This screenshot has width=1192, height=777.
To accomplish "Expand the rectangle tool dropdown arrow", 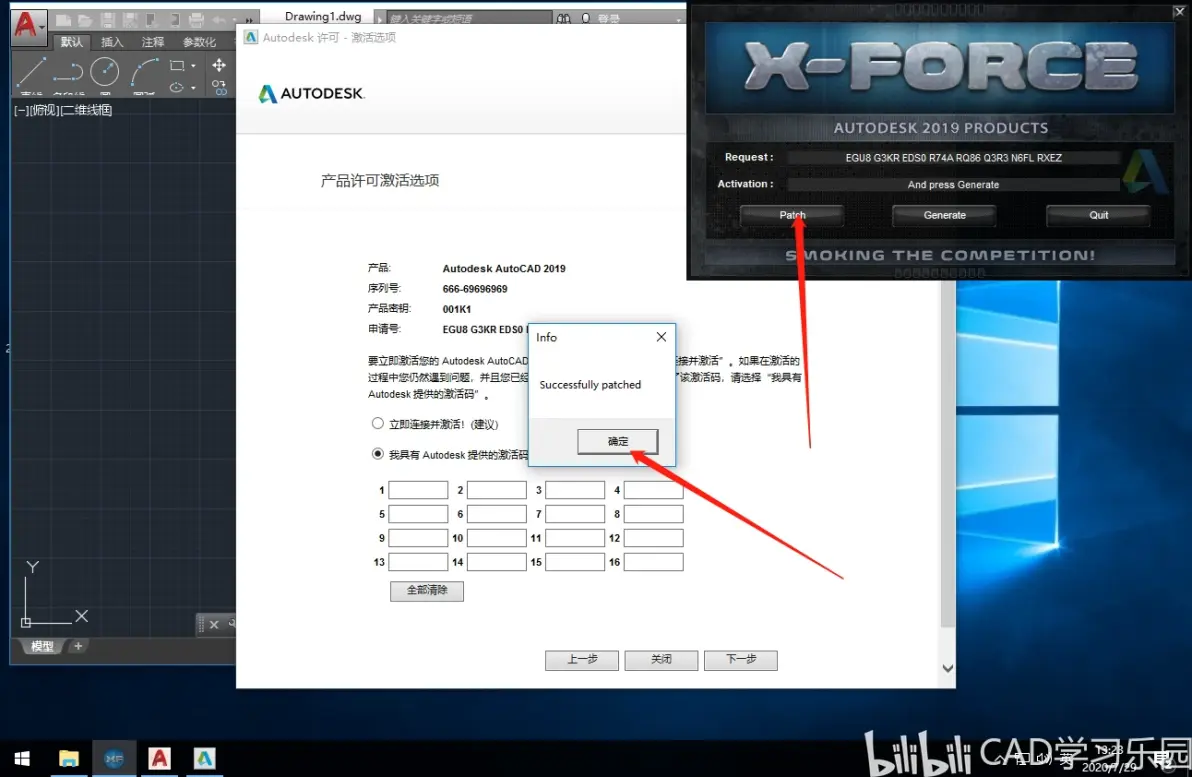I will 193,66.
